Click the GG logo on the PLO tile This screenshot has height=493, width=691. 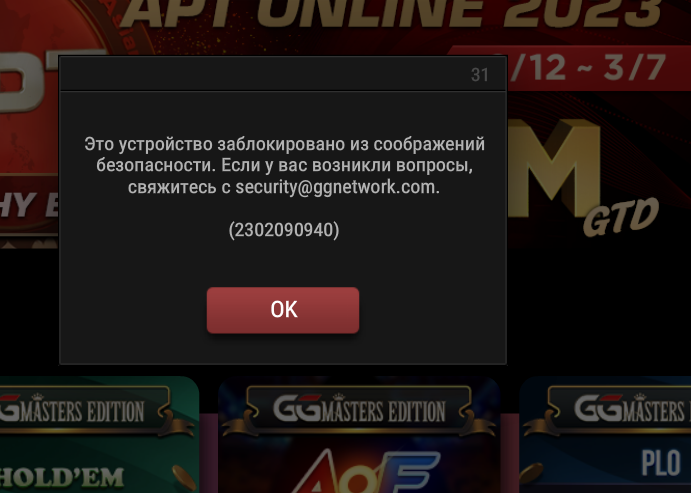click(598, 408)
